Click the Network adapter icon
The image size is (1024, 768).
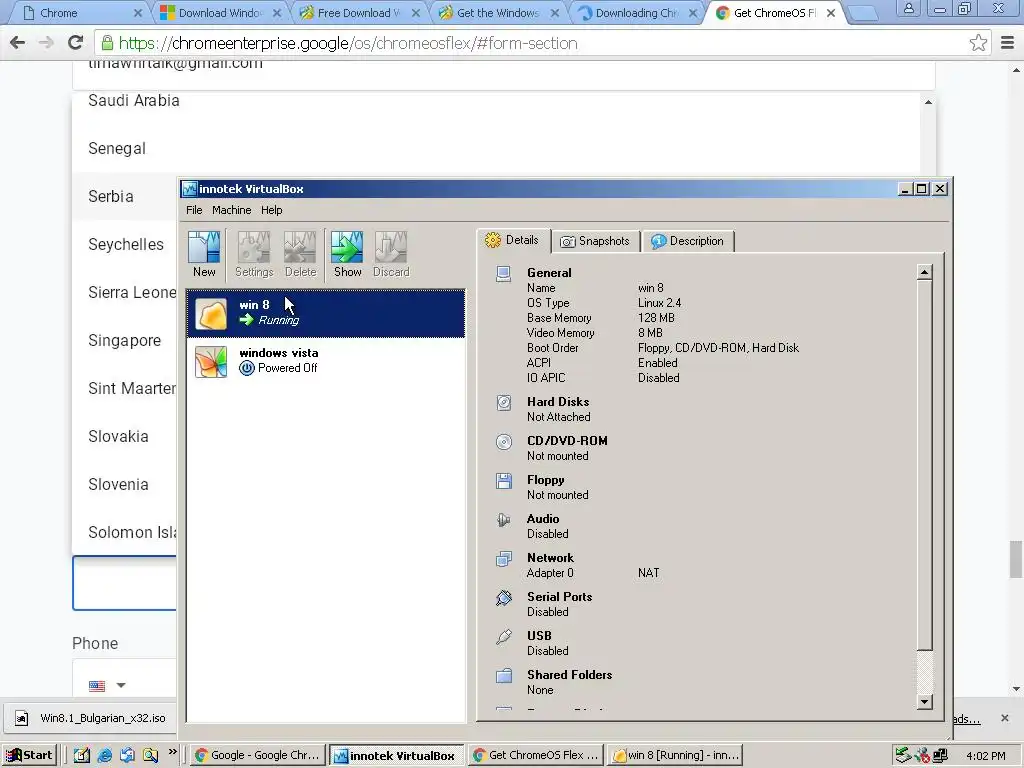[x=504, y=559]
